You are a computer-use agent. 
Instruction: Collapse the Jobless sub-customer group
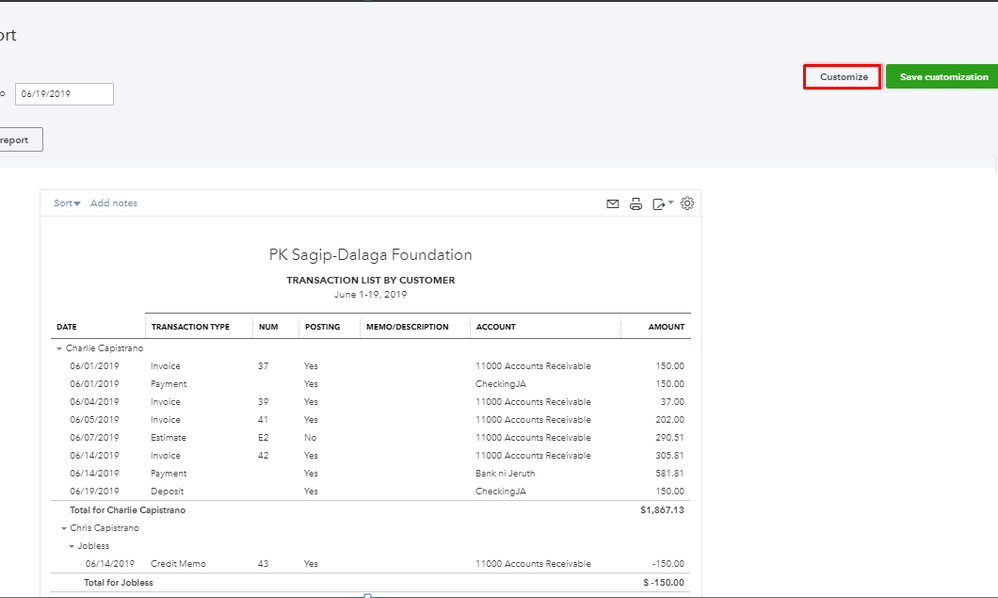[71, 546]
